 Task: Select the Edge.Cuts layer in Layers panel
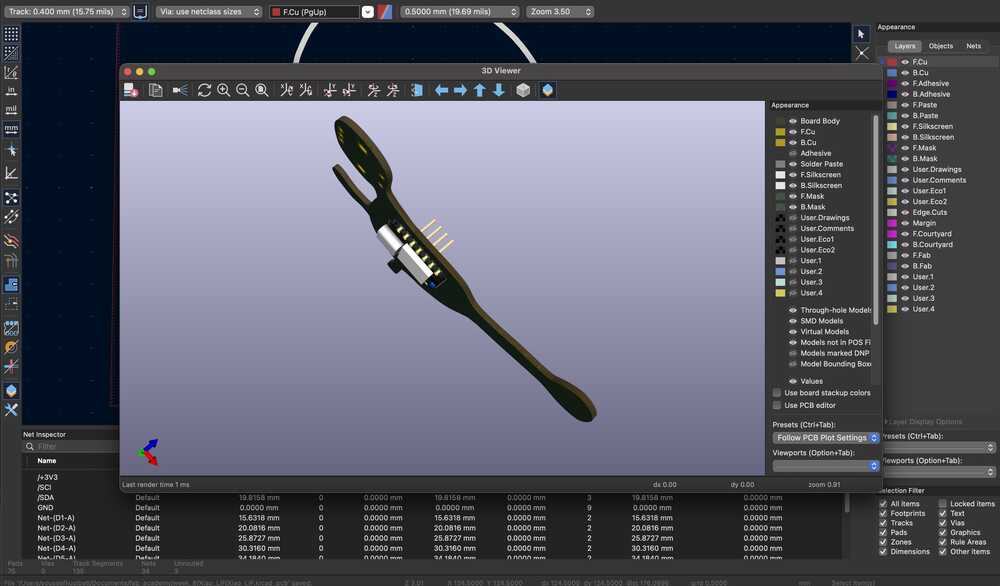[x=929, y=212]
